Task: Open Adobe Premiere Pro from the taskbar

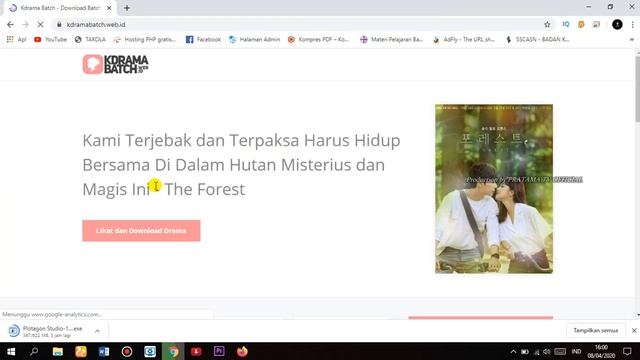Action: pos(219,351)
